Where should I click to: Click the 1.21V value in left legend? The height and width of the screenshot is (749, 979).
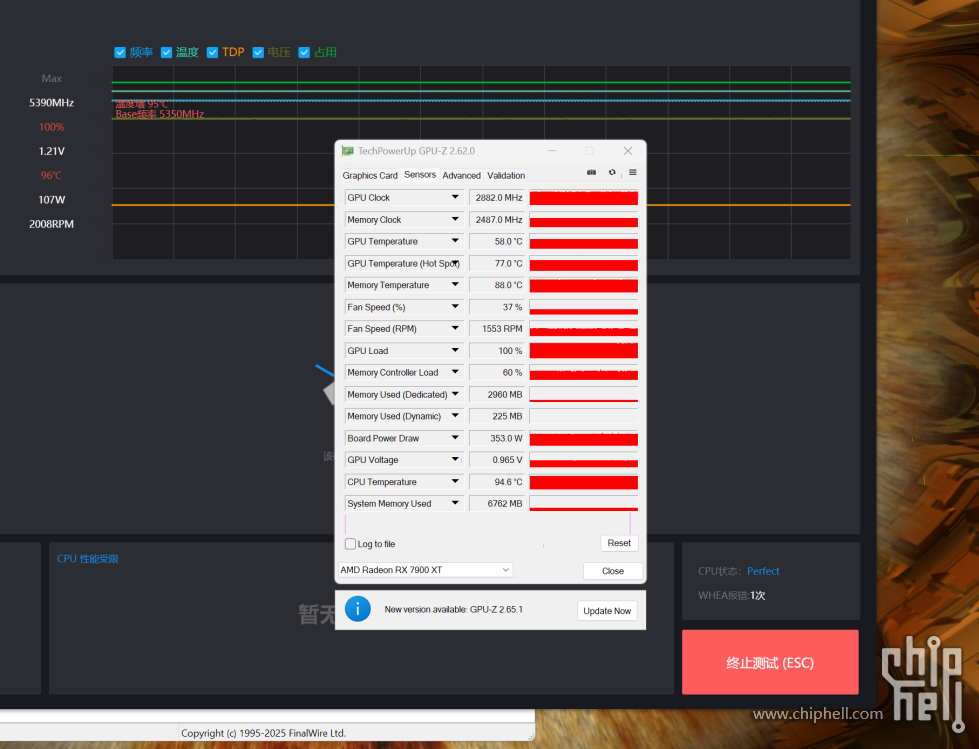point(51,151)
